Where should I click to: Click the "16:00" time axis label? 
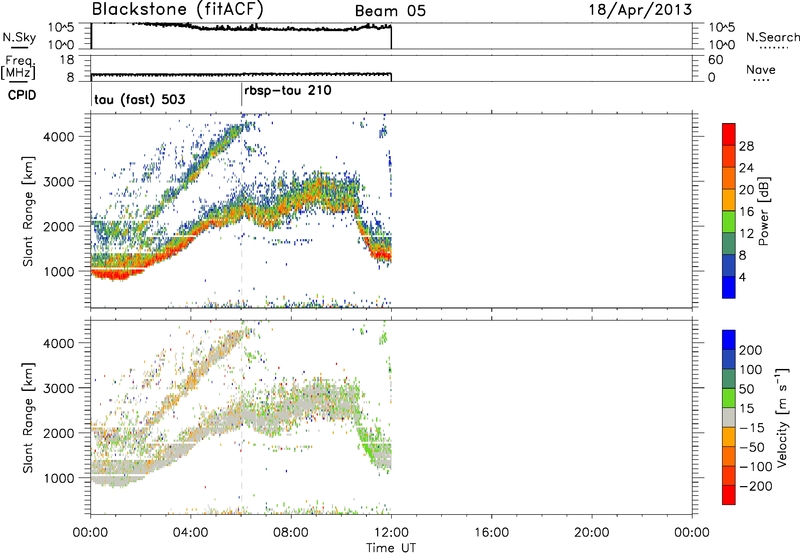(491, 533)
